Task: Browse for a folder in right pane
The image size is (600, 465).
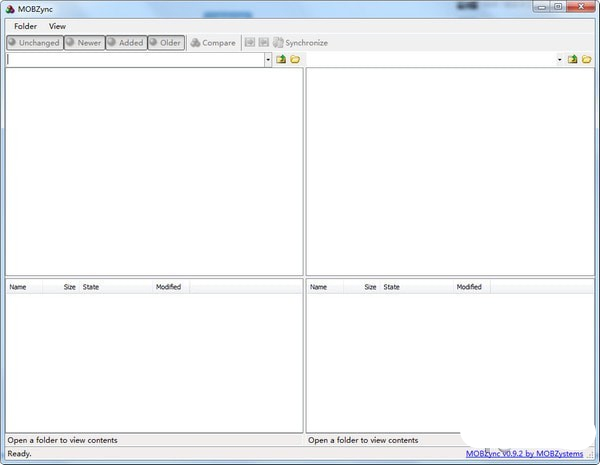Action: [587, 59]
